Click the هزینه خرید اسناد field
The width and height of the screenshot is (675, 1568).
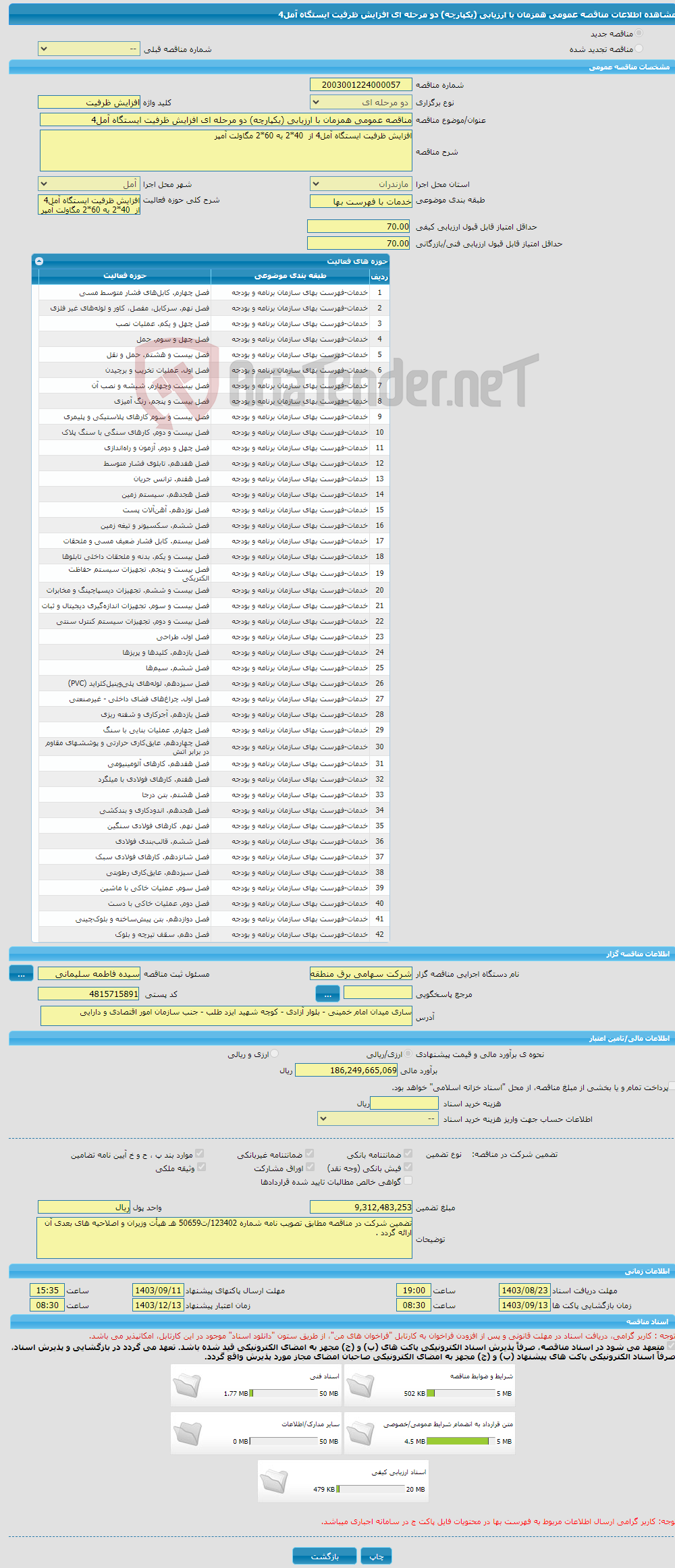404,1103
